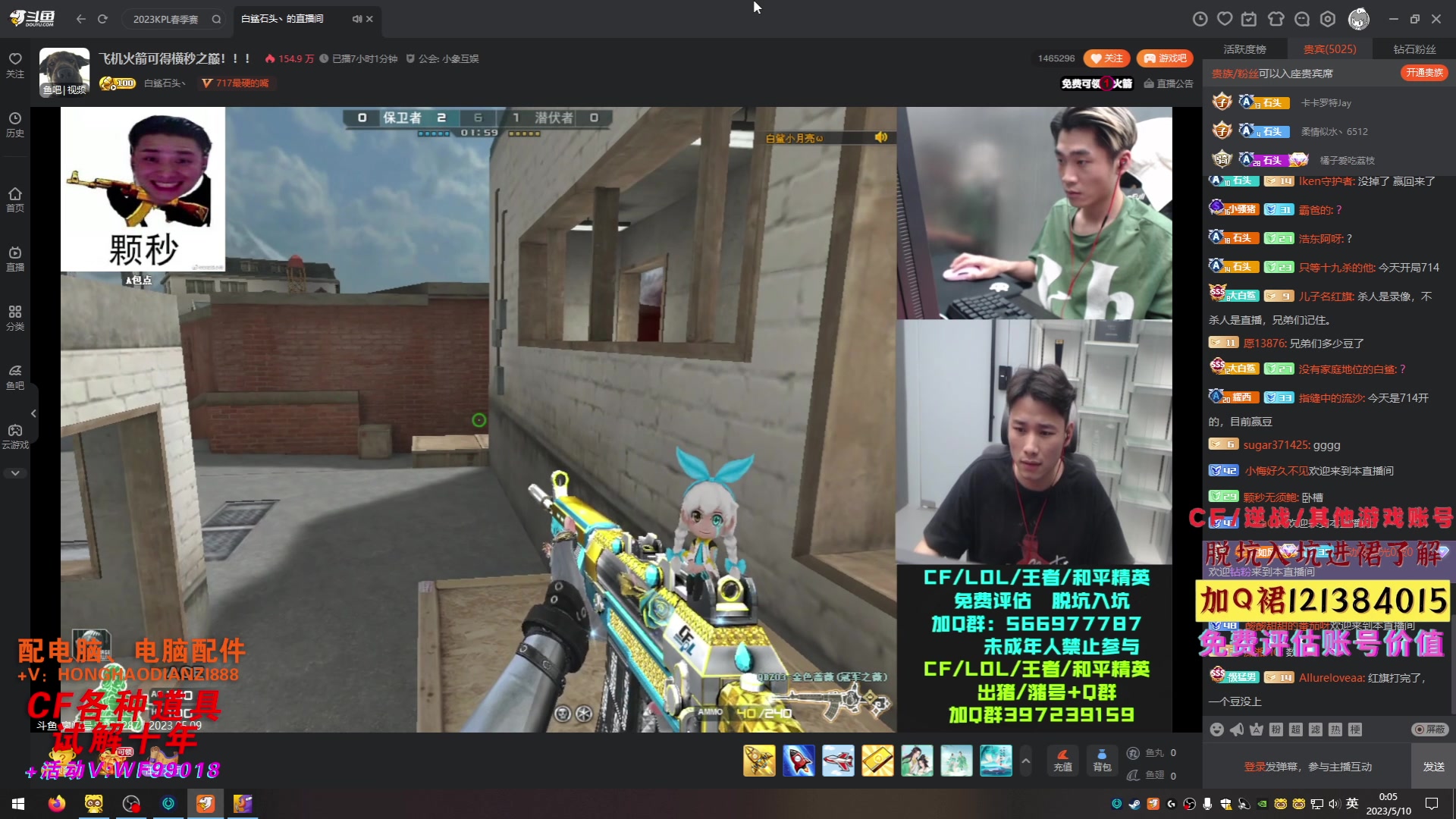Open 历史 in left sidebar
The height and width of the screenshot is (819, 1456).
(15, 124)
